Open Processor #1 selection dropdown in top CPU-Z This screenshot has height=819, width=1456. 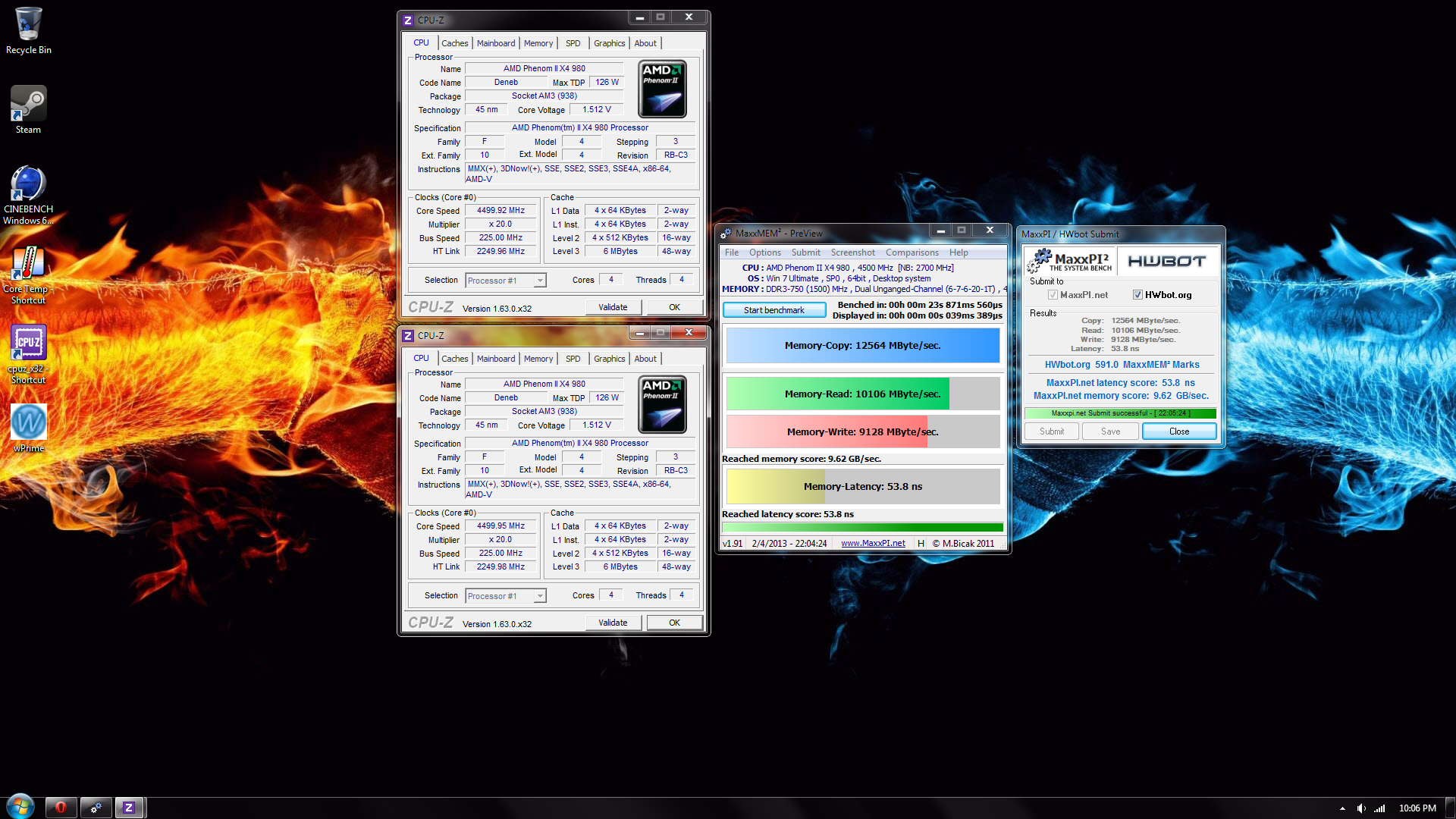click(505, 281)
